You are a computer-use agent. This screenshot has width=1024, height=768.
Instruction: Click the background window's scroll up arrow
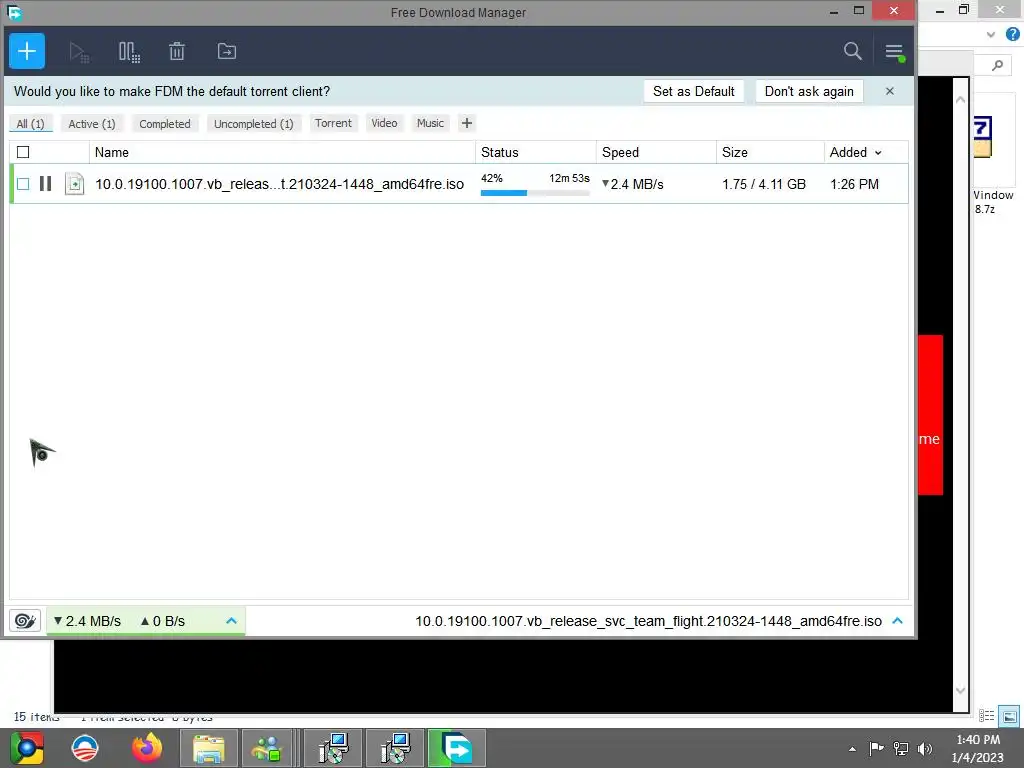coord(961,100)
